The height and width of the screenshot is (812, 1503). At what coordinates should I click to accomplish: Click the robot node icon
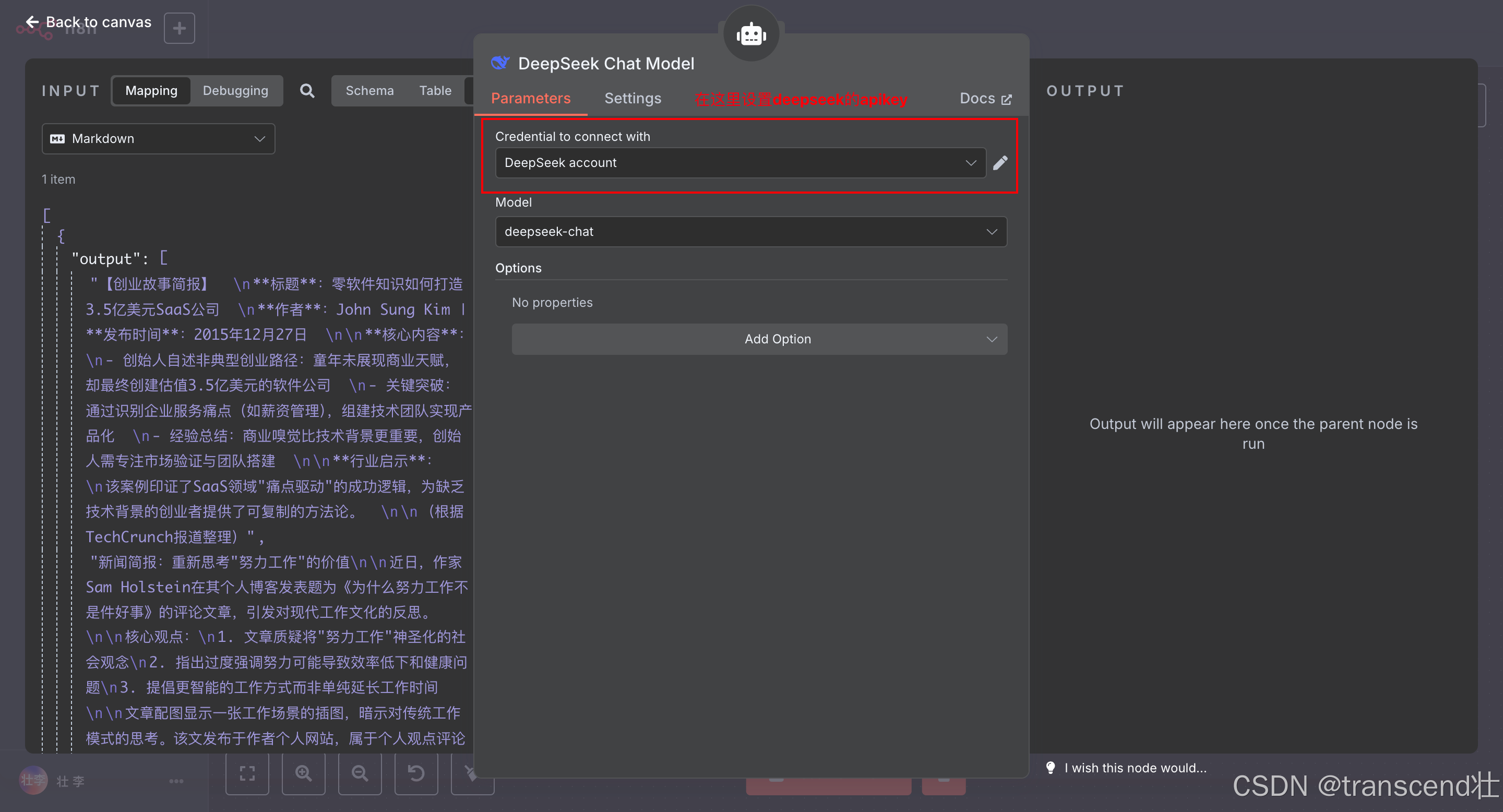pos(751,34)
